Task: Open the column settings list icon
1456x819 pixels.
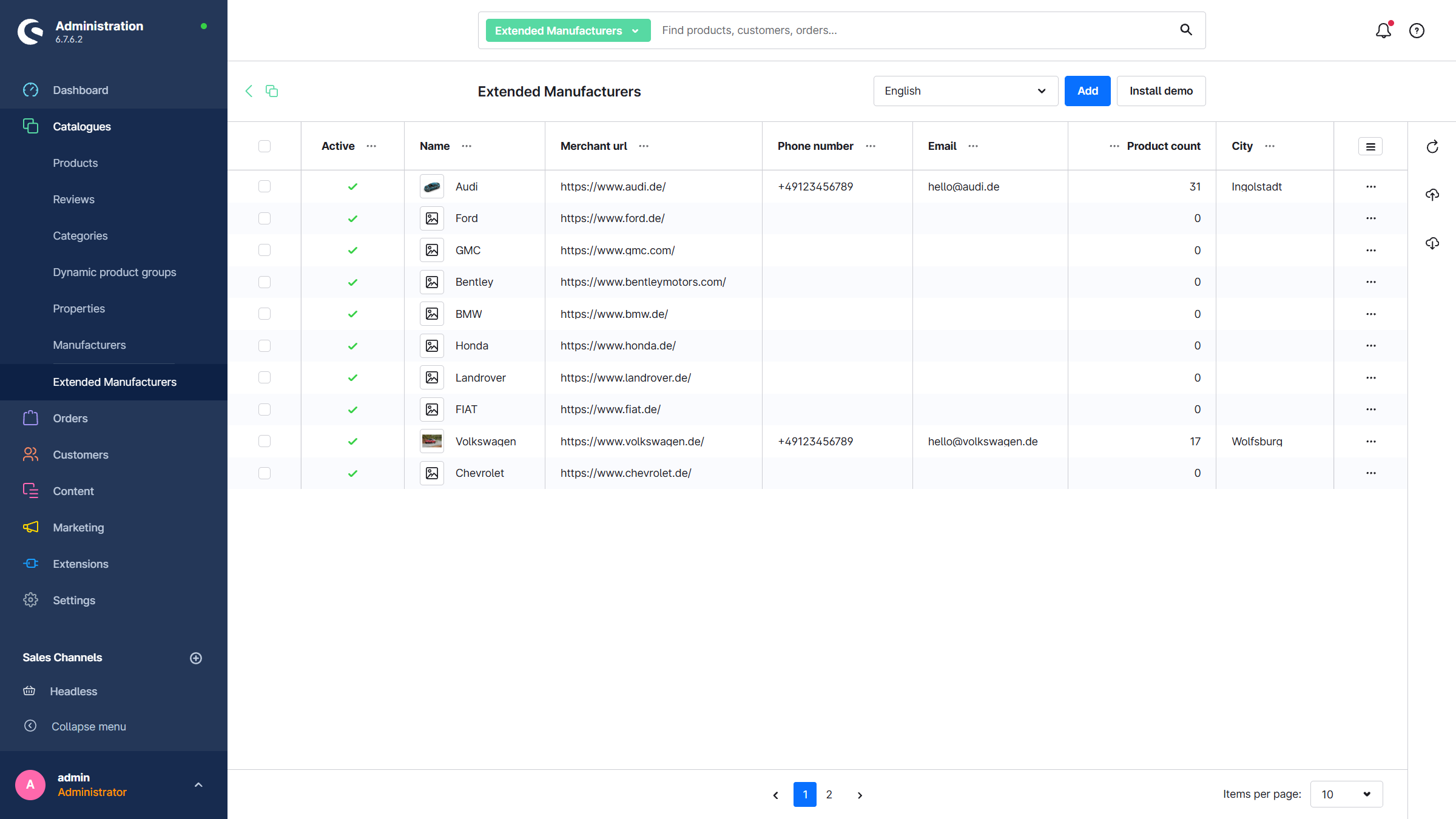Action: click(x=1370, y=146)
